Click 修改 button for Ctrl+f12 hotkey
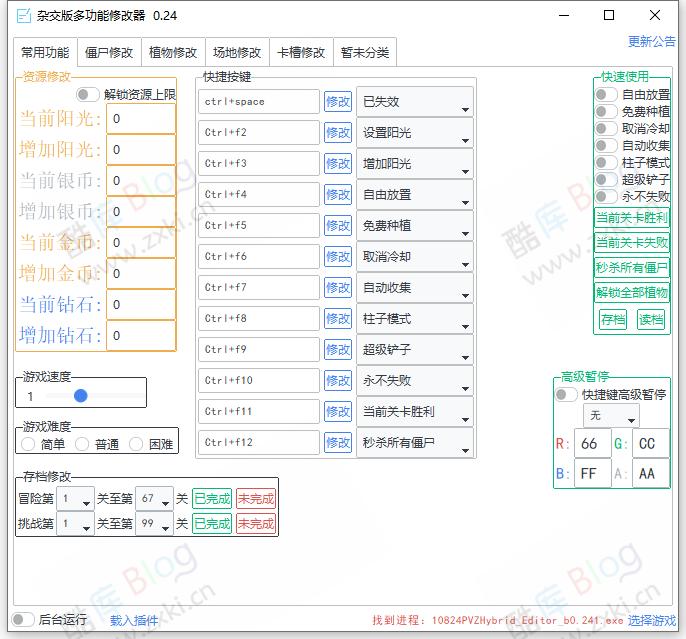Viewport: 686px width, 639px height. coord(338,443)
